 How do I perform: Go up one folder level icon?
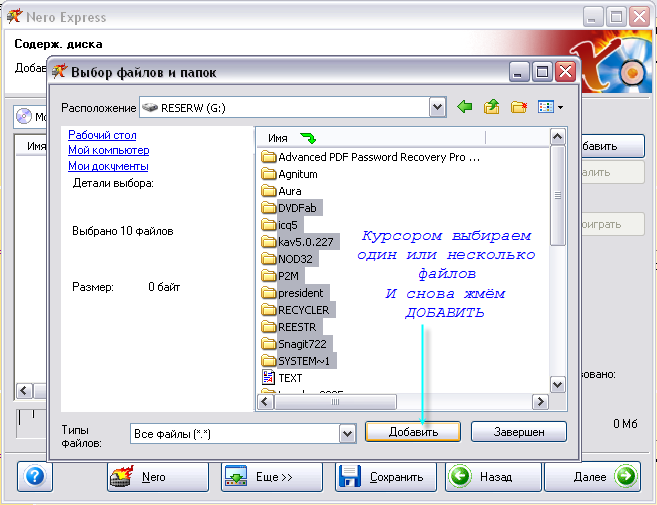click(x=491, y=107)
